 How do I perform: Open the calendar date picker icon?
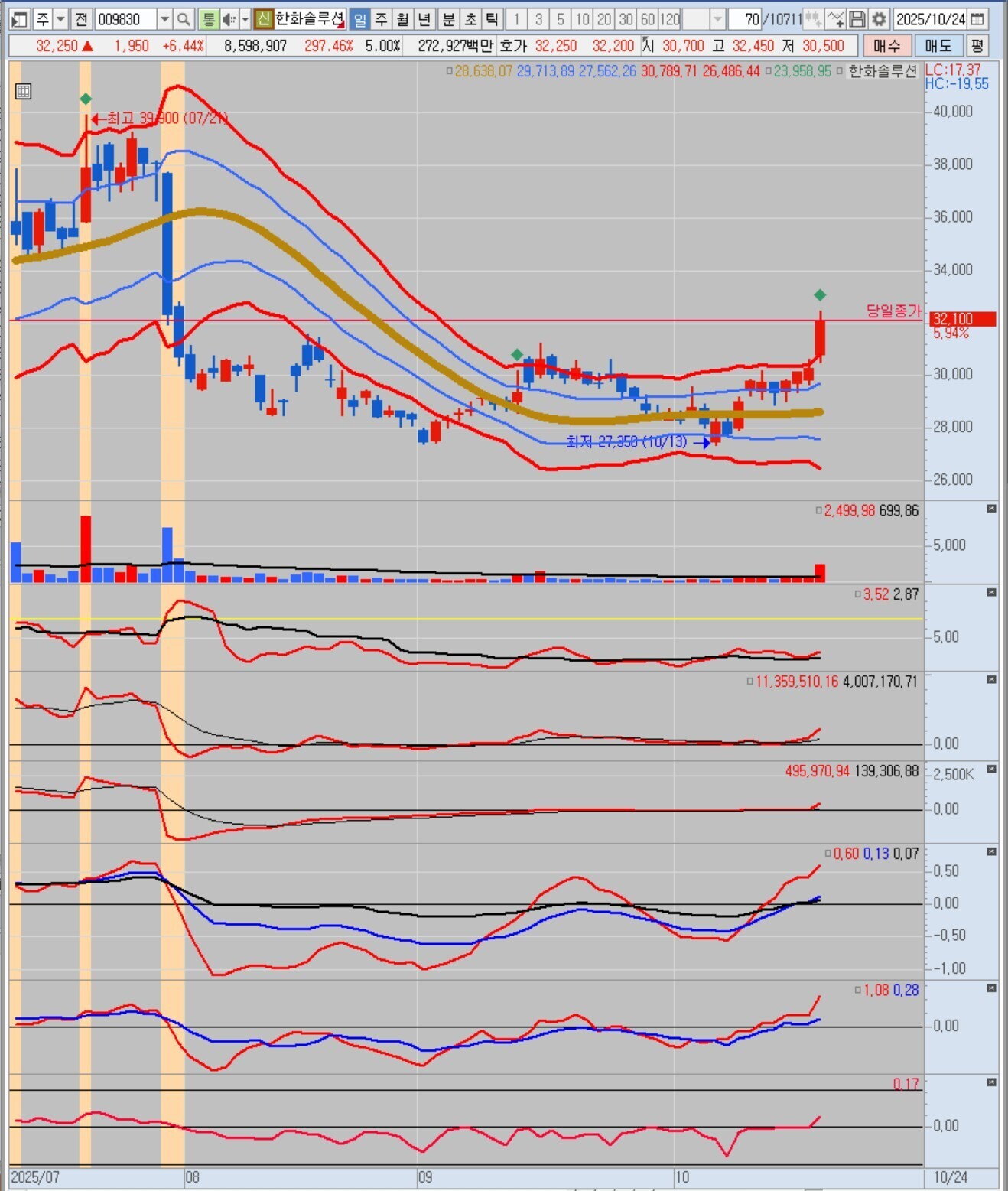977,19
